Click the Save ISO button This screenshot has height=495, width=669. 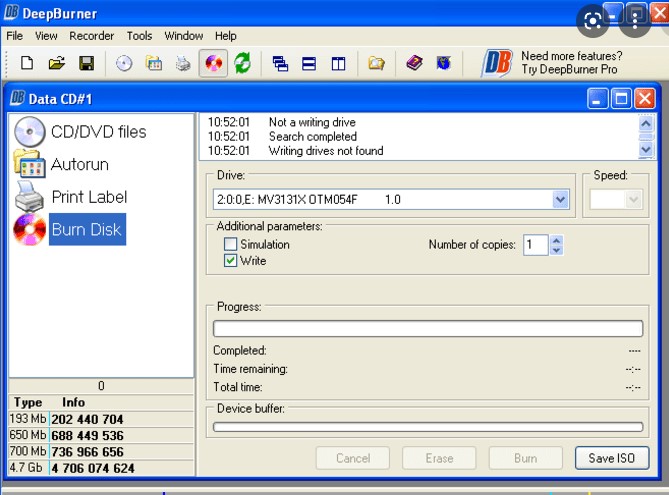tap(612, 458)
